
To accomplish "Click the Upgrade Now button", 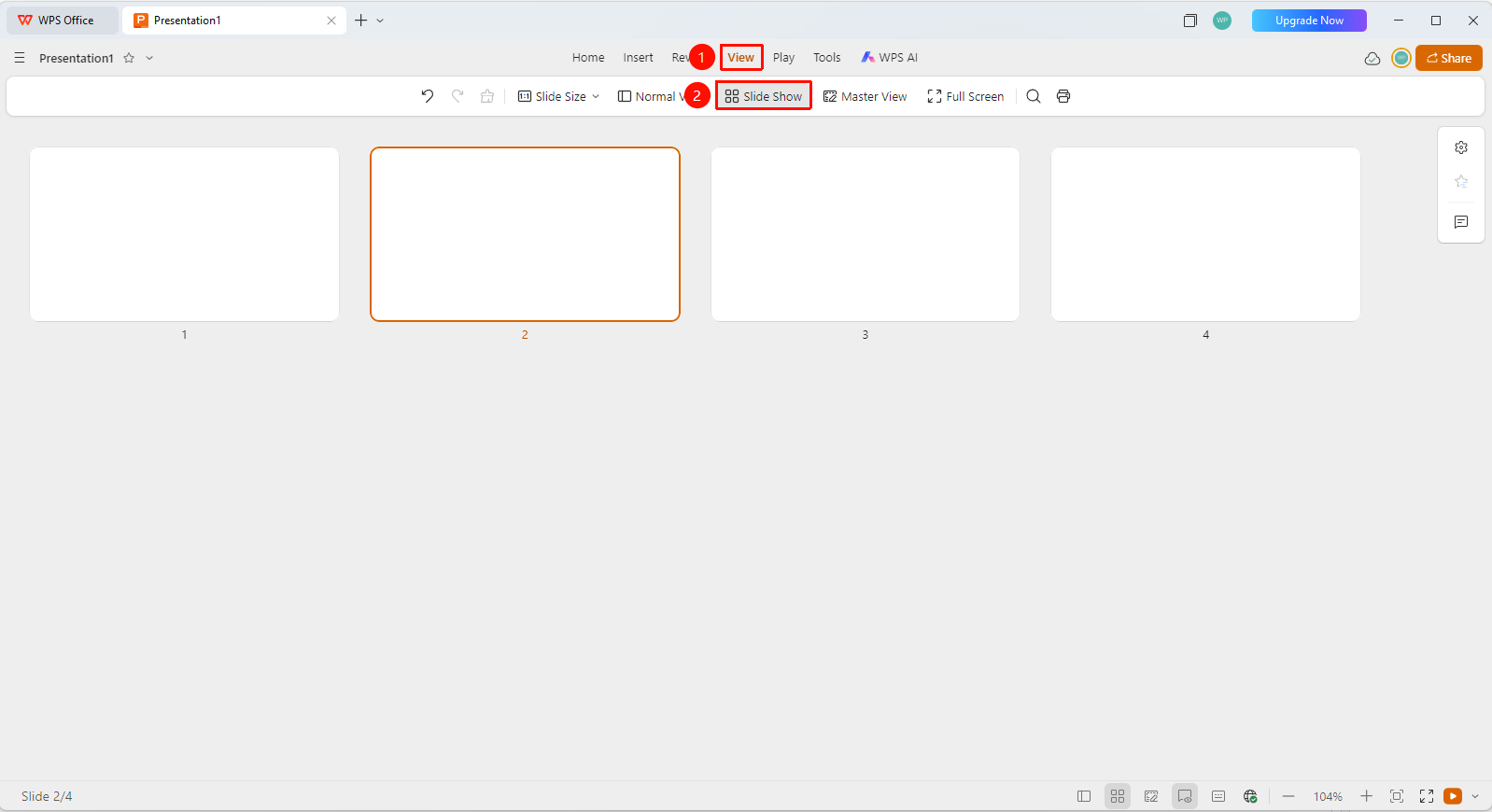I will coord(1309,21).
